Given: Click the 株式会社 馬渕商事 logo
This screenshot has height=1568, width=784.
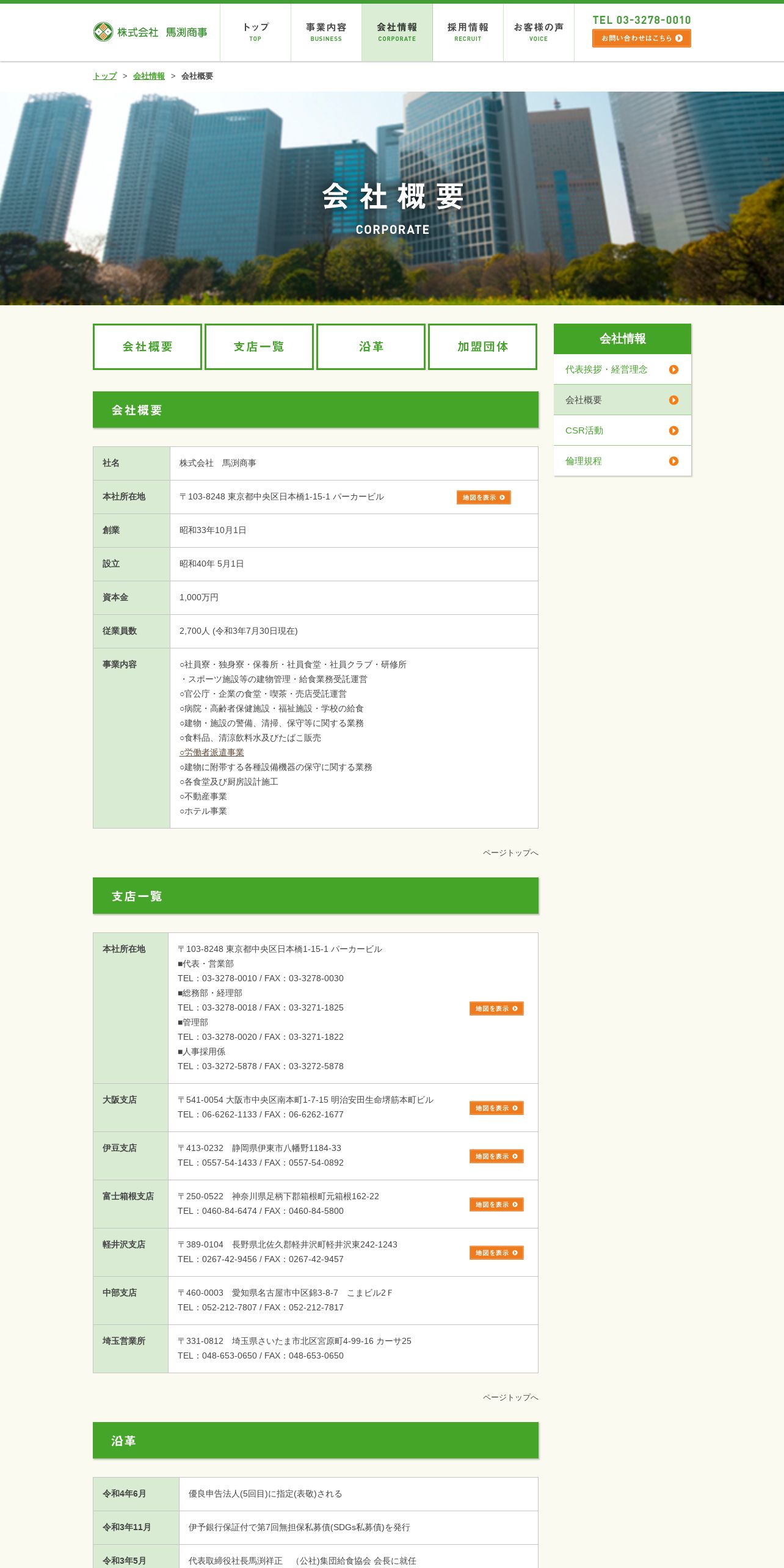Looking at the screenshot, I should [x=150, y=32].
